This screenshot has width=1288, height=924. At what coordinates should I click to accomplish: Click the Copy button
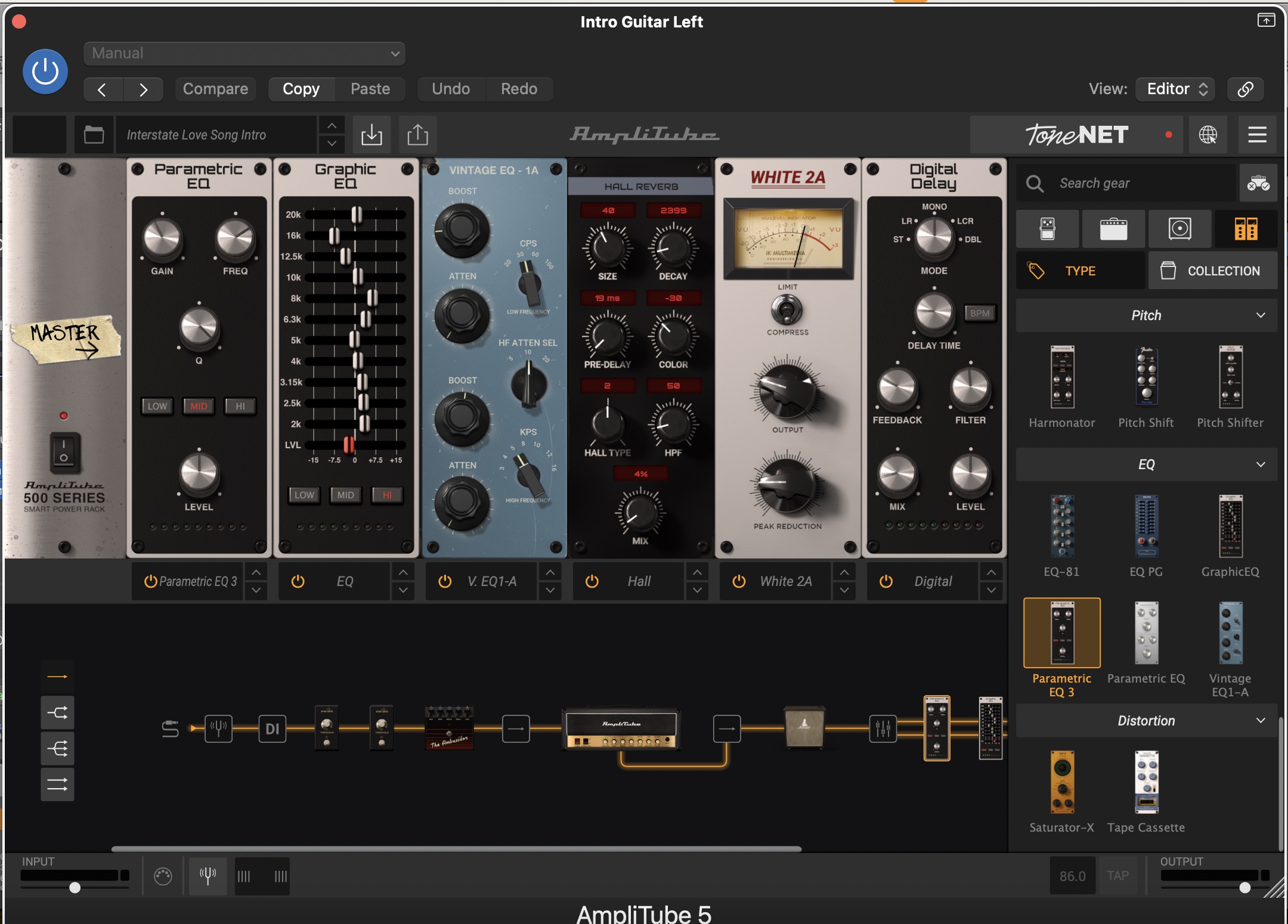tap(301, 89)
